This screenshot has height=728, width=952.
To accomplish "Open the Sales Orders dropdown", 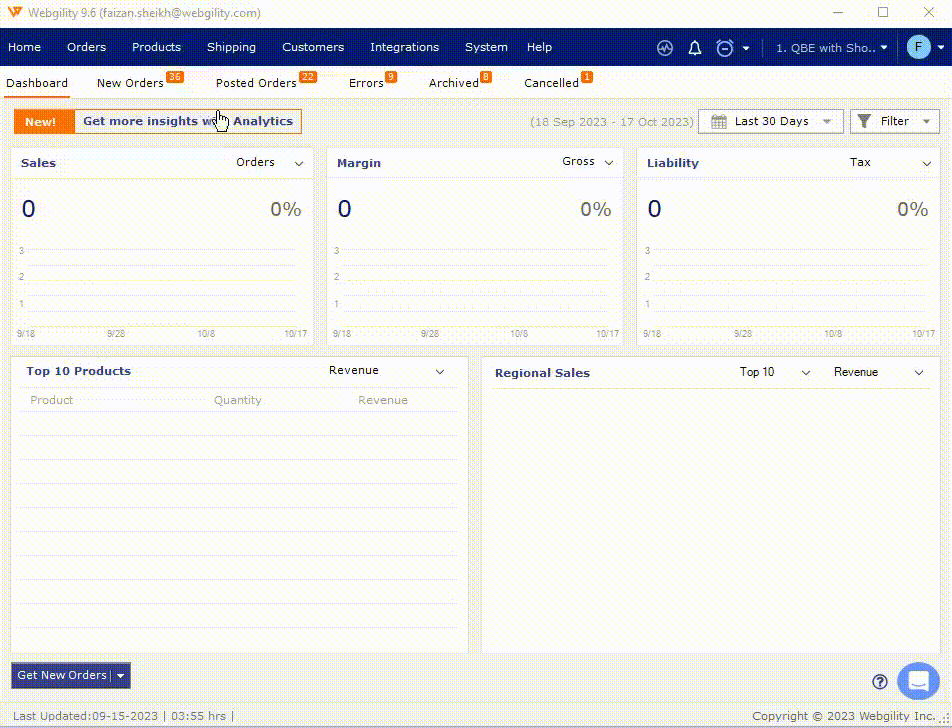I will click(x=269, y=163).
